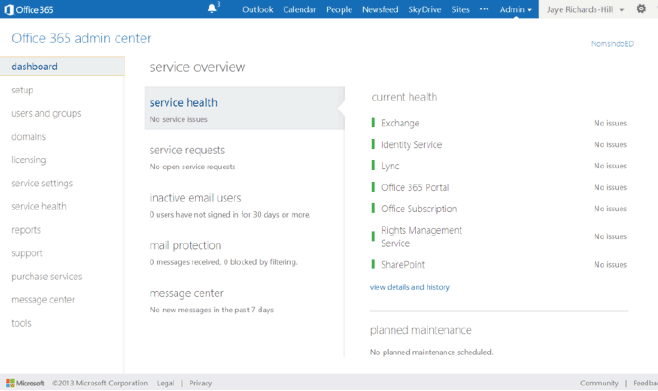Select the message center overview section
The height and width of the screenshot is (391, 658).
point(212,301)
